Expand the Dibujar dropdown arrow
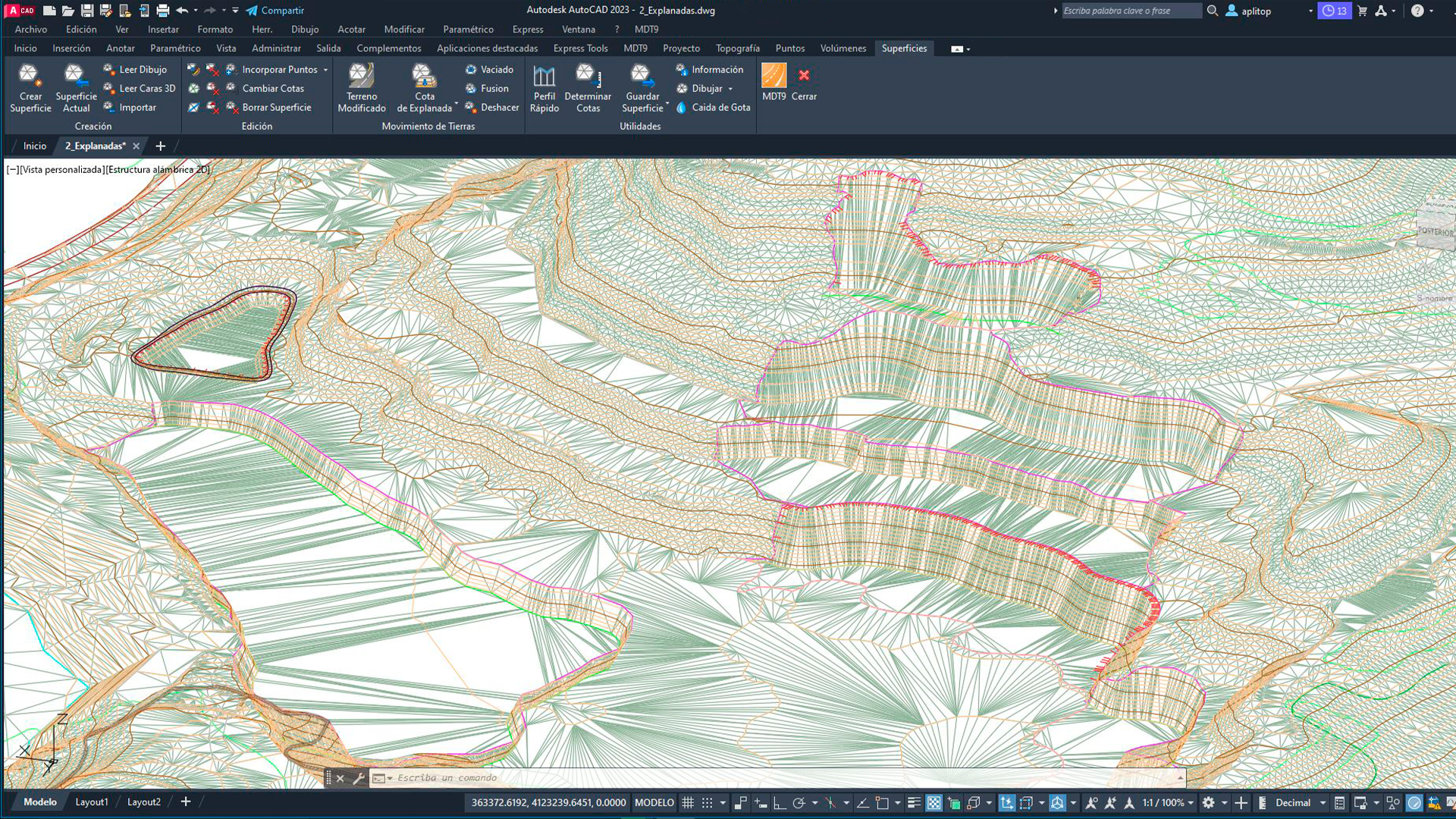Viewport: 1456px width, 819px height. click(730, 89)
